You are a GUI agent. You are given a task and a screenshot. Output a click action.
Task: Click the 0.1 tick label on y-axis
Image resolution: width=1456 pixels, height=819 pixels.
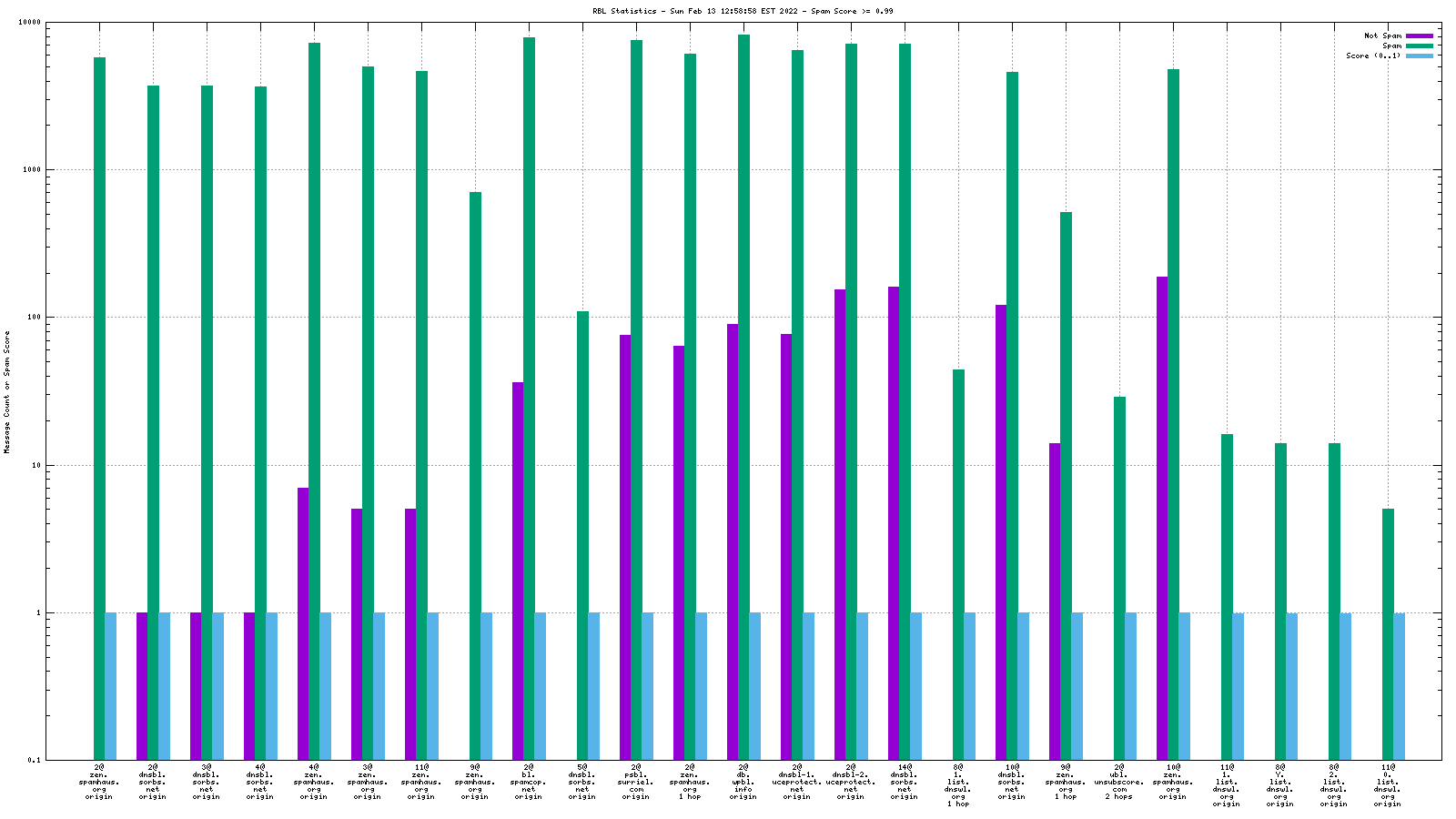coord(35,761)
